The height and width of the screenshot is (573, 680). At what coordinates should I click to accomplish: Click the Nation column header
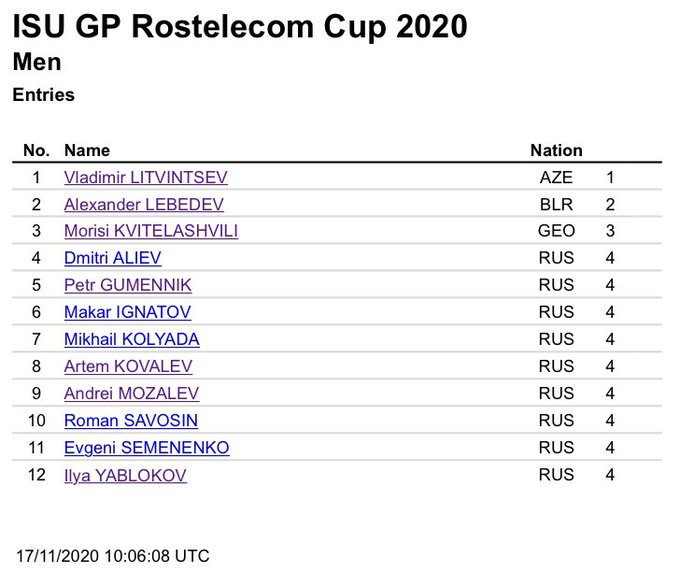pos(556,151)
